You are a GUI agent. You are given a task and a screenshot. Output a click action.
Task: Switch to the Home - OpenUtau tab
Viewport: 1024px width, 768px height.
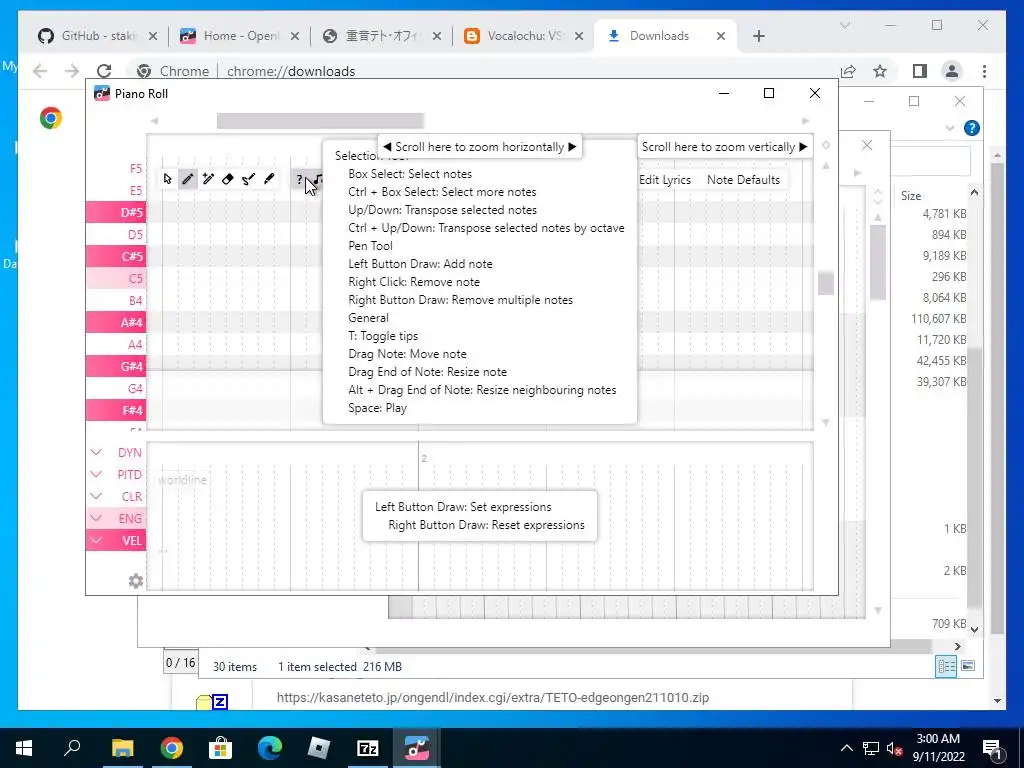coord(240,36)
